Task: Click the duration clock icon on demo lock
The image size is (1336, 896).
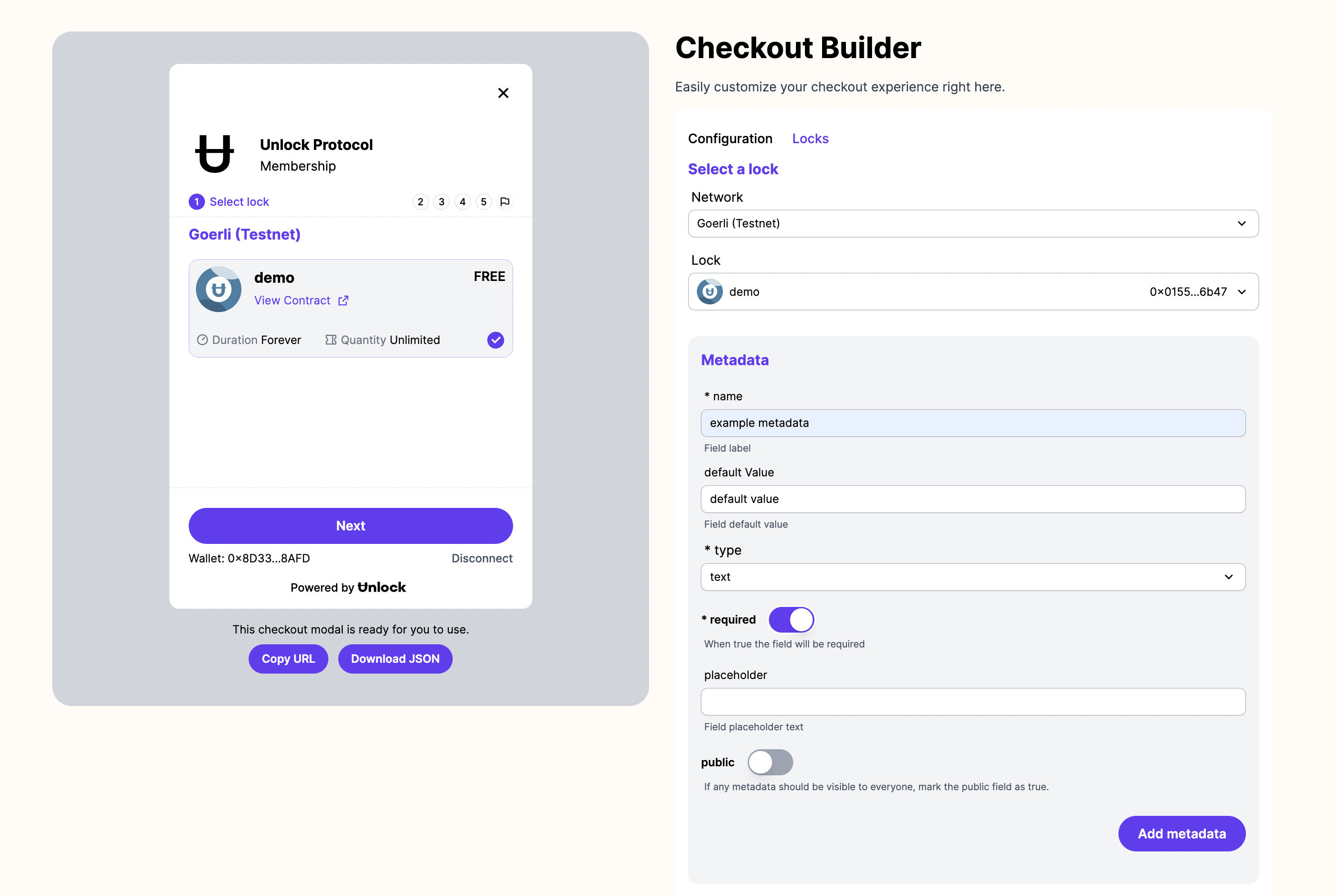Action: [204, 339]
